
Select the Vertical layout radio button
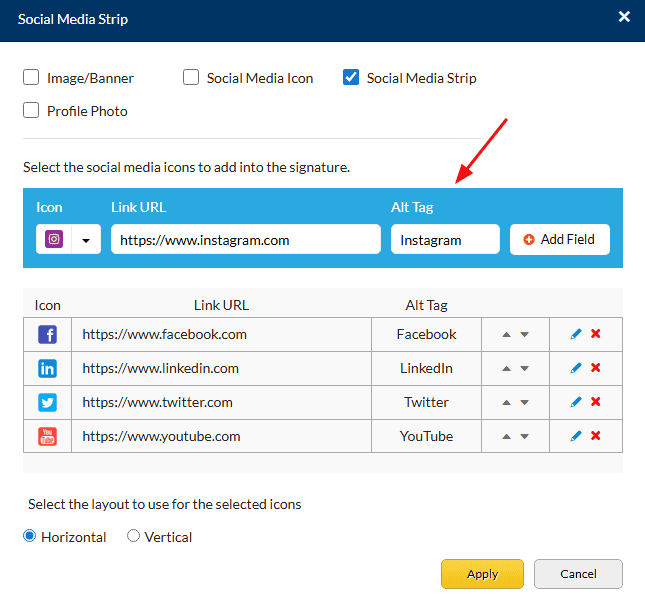pyautogui.click(x=134, y=537)
